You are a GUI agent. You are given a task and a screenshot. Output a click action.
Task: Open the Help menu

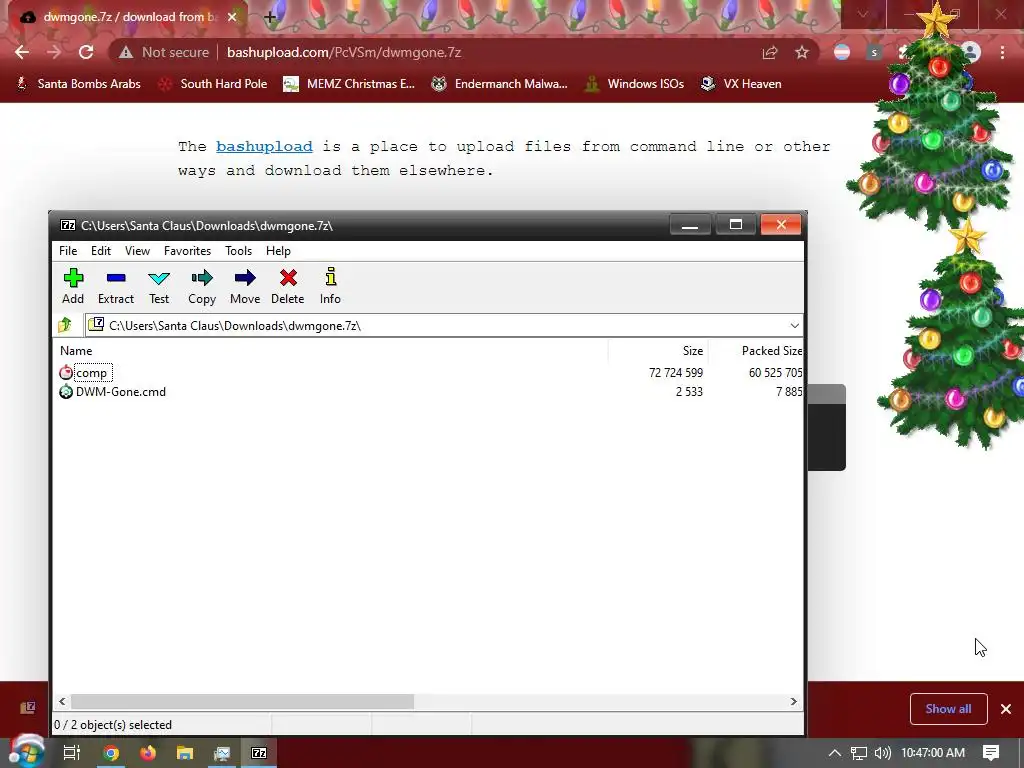278,251
